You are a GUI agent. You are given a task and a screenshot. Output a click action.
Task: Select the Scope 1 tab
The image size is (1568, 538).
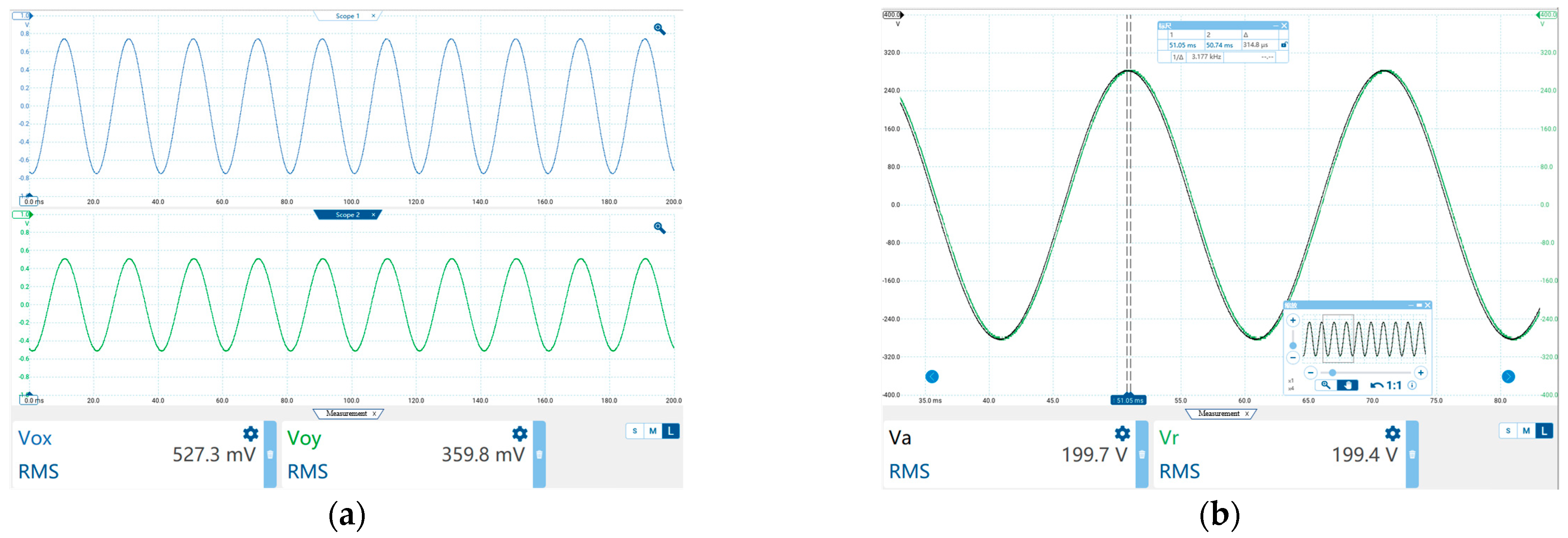pyautogui.click(x=347, y=16)
